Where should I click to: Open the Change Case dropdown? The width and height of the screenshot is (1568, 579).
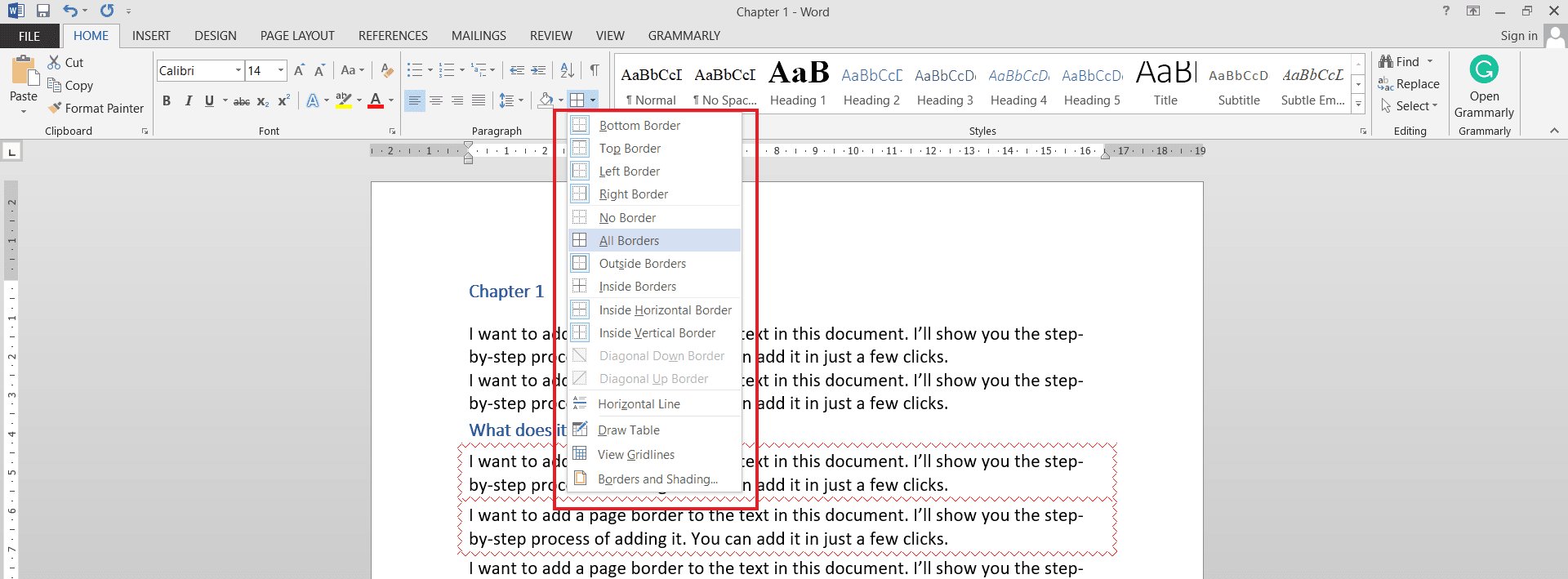353,70
